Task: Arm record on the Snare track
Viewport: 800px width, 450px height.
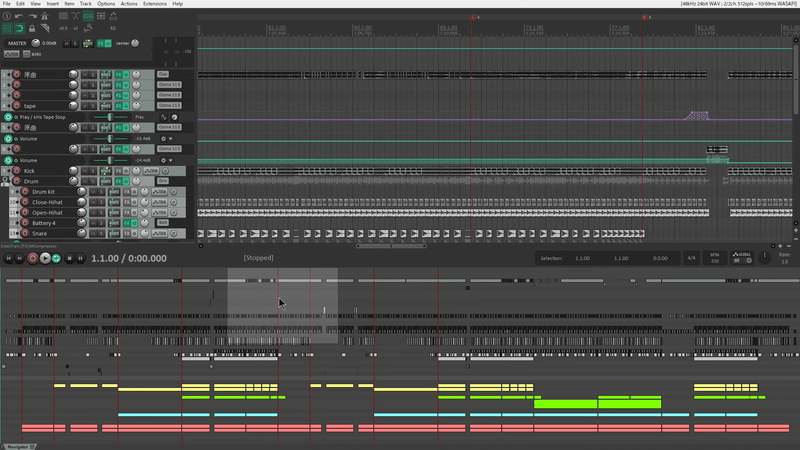Action: pyautogui.click(x=24, y=233)
